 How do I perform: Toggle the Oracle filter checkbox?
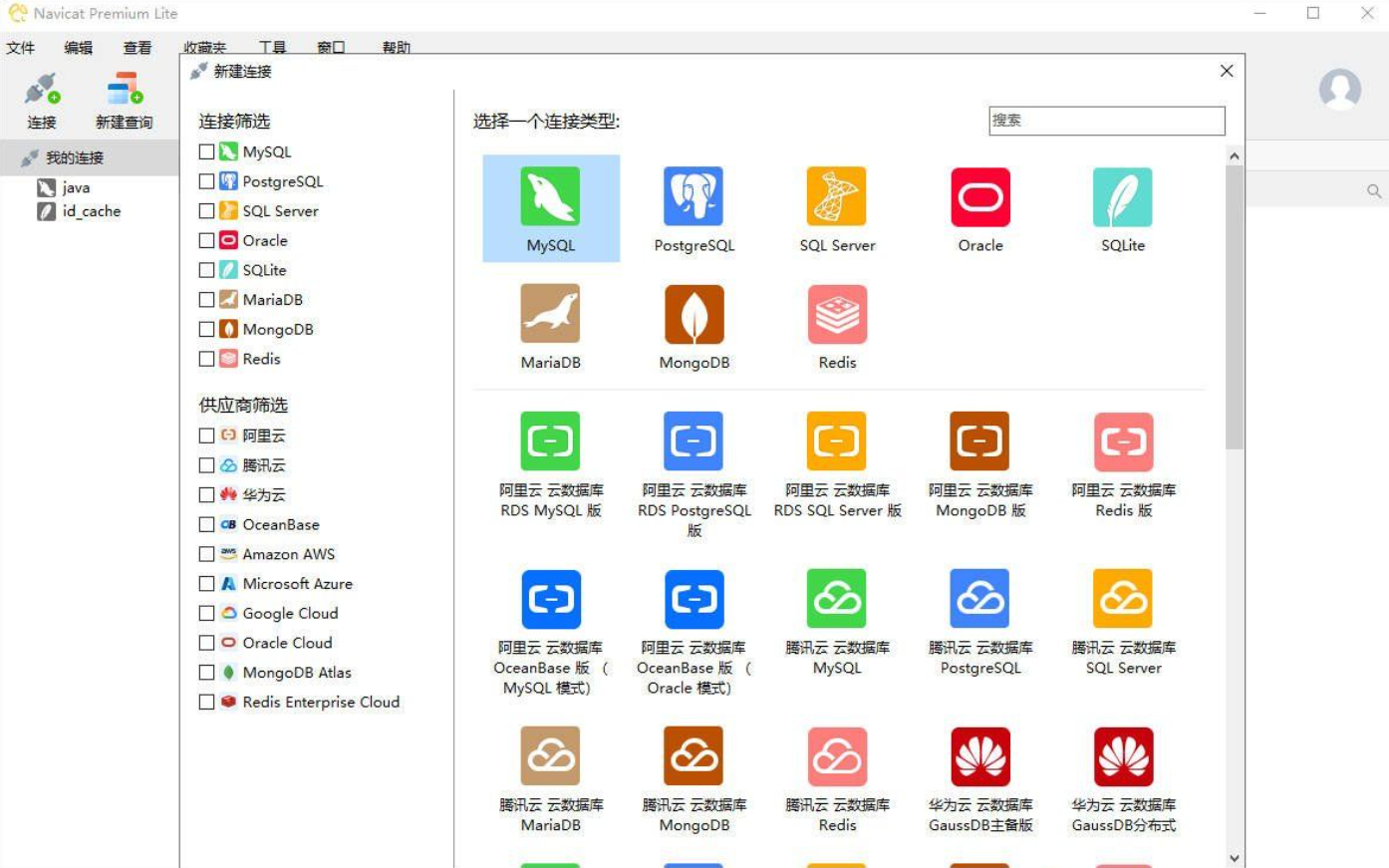coord(206,240)
